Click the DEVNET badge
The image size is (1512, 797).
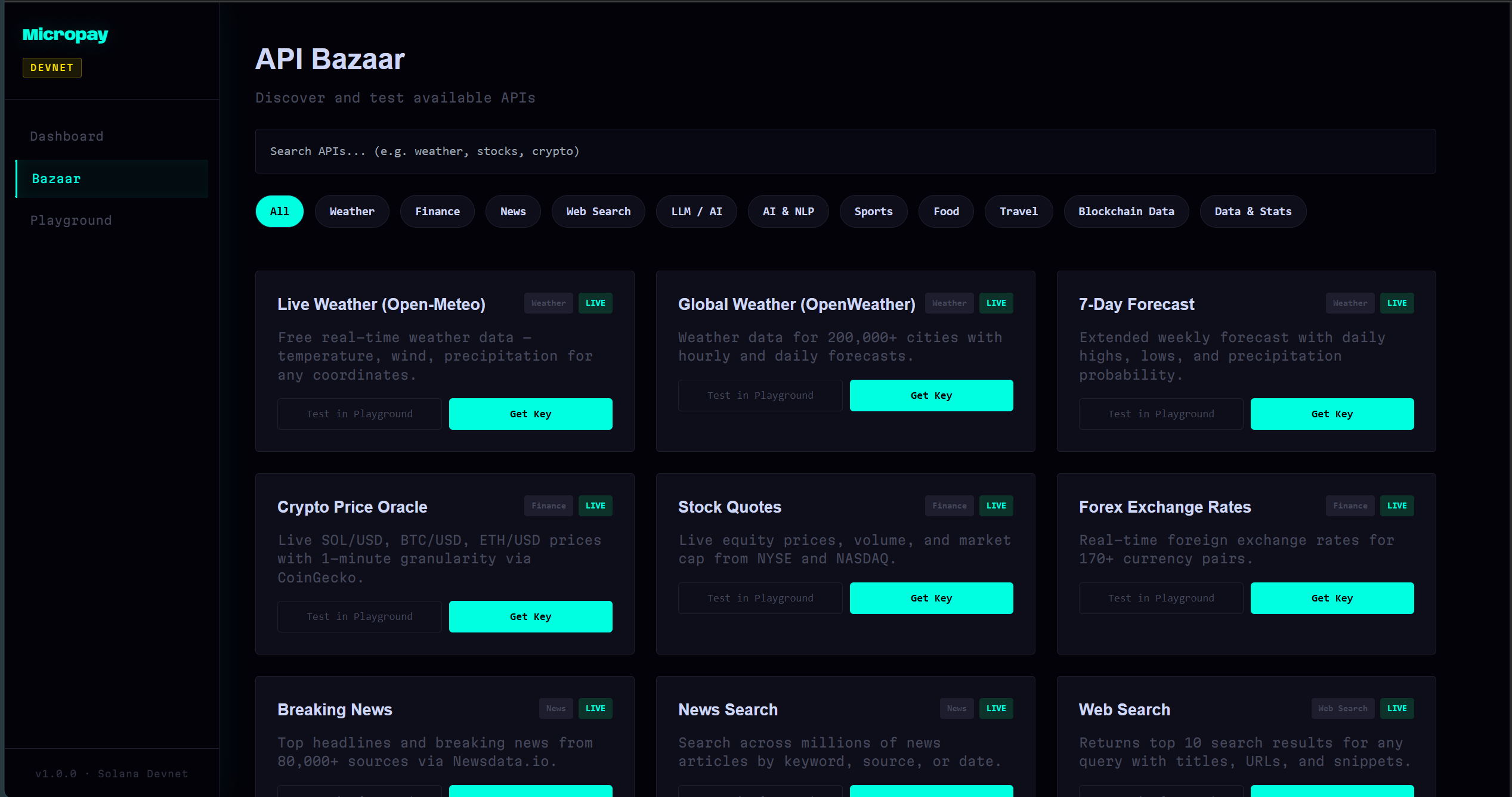[52, 68]
